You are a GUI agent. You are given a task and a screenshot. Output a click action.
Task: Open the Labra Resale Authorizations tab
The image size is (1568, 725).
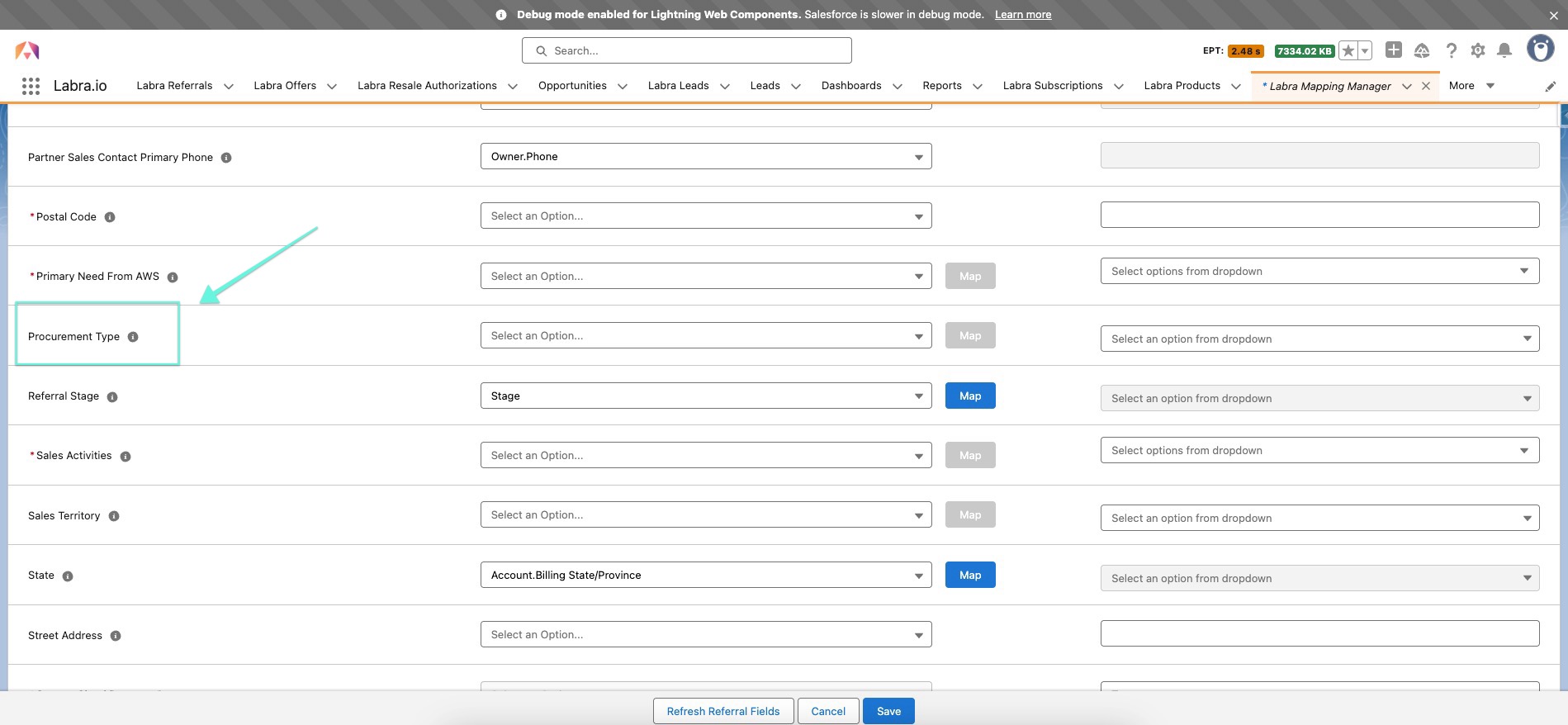tap(427, 86)
